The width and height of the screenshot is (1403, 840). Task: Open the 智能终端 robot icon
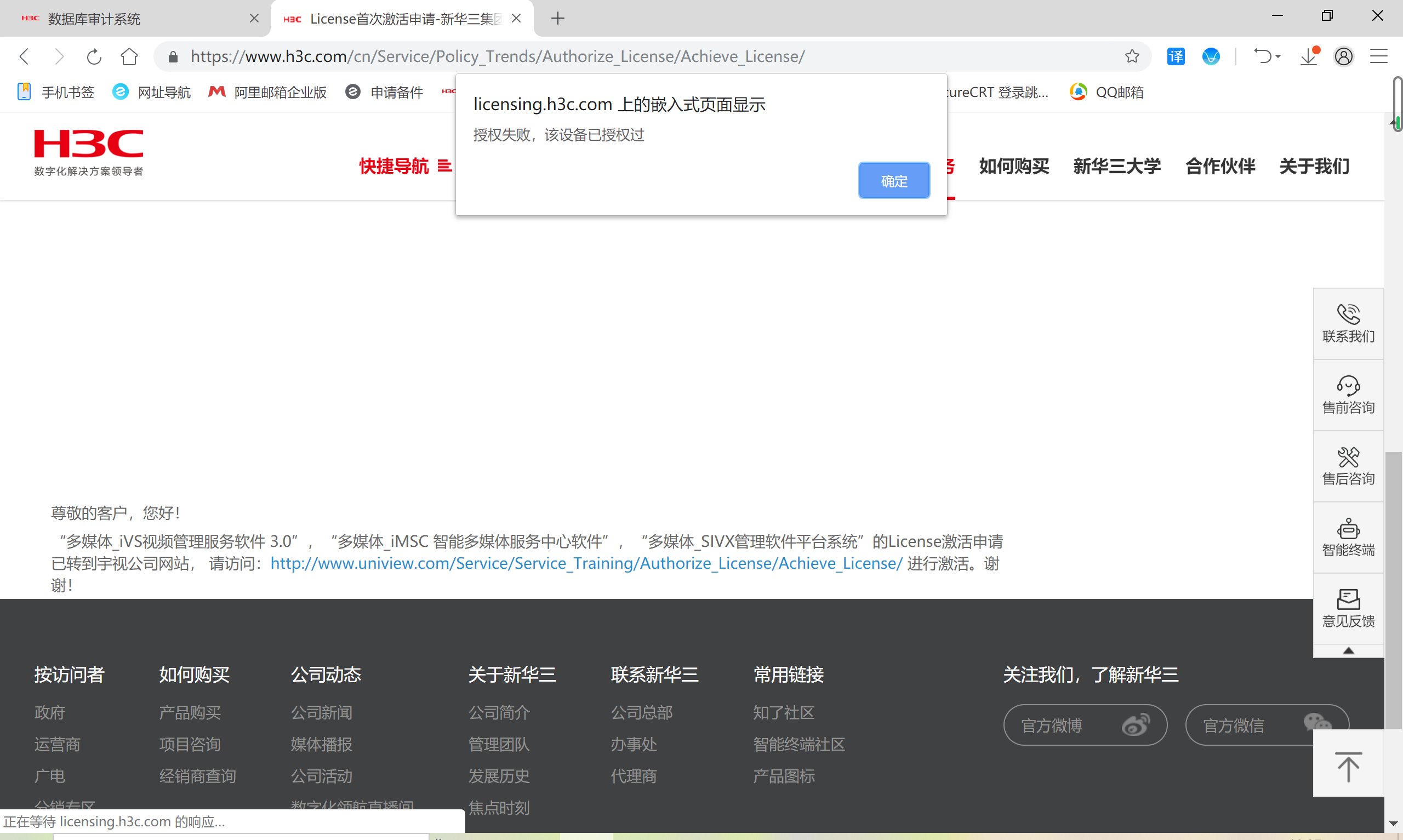1348,528
